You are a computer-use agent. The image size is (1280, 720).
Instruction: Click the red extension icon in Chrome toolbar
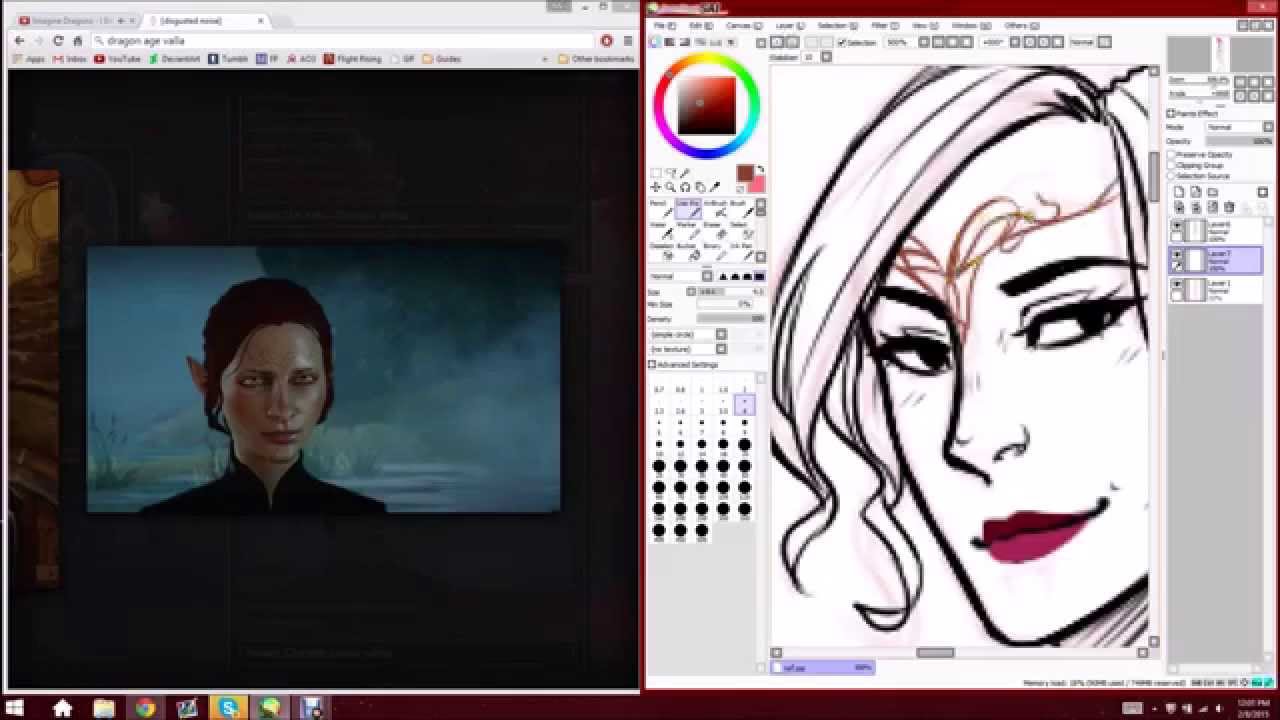point(606,41)
